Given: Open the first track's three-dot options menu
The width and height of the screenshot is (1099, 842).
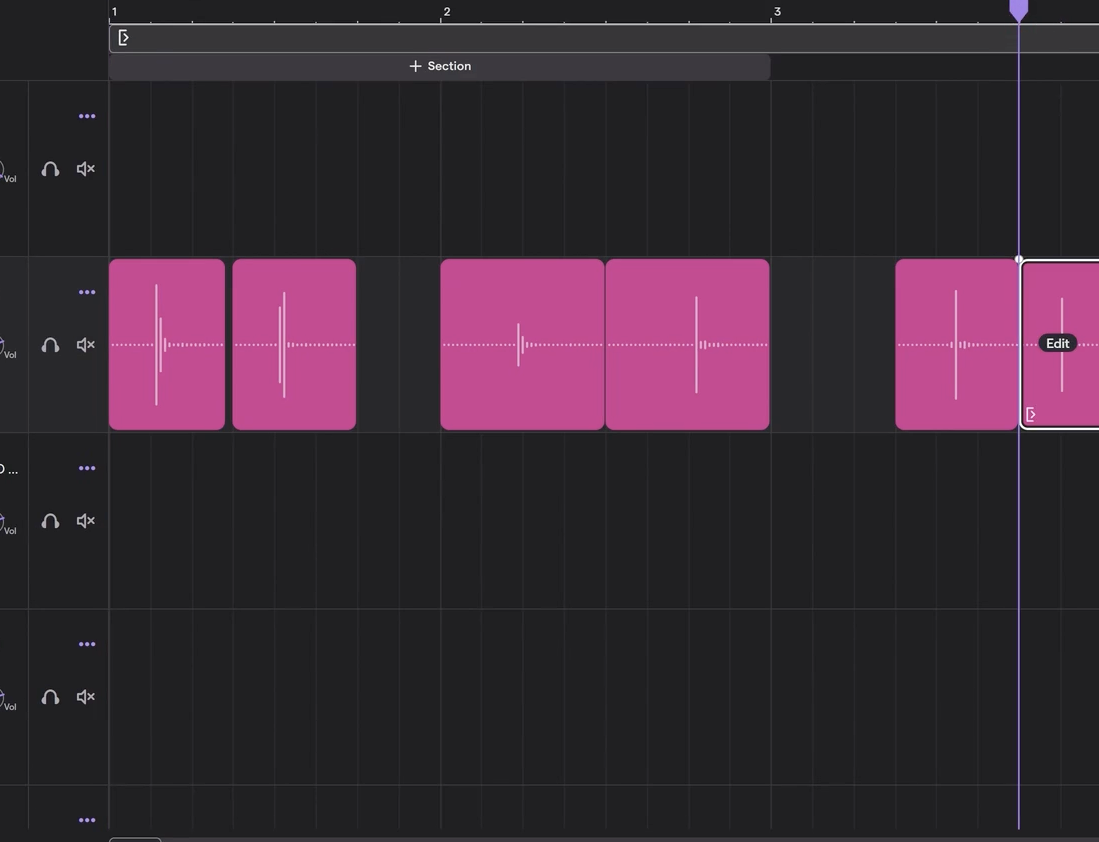Looking at the screenshot, I should 87,116.
